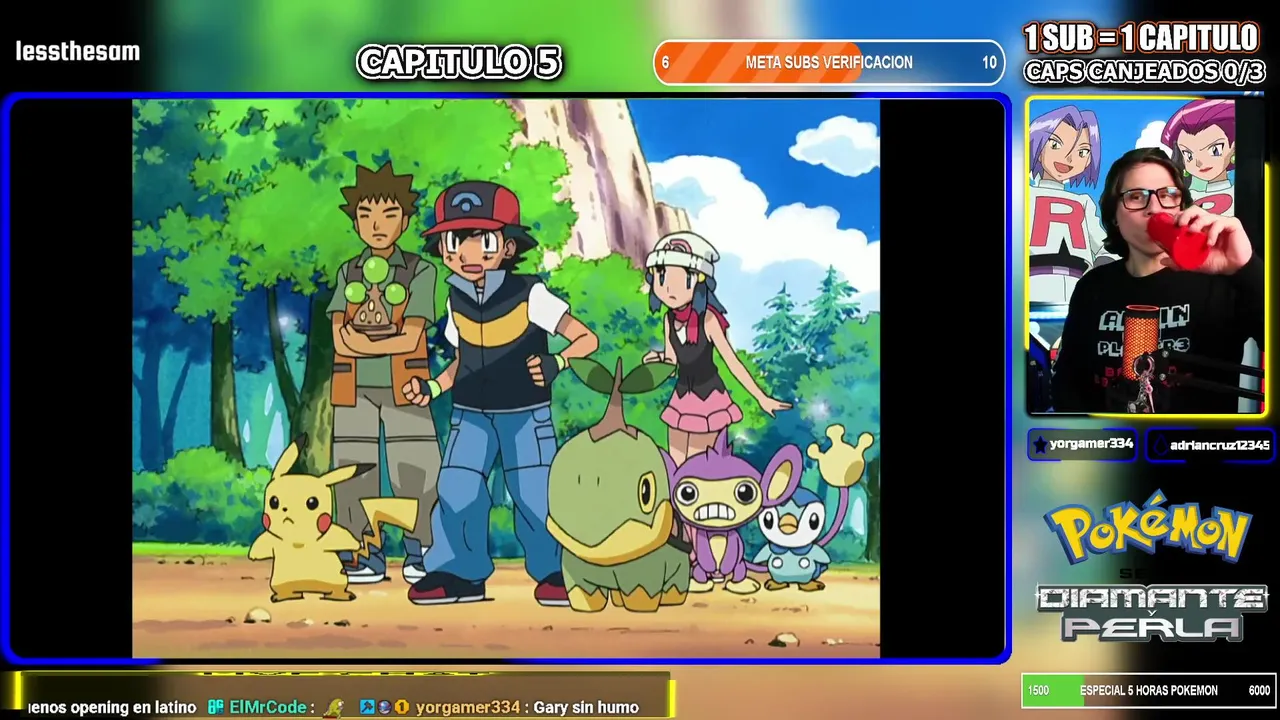Click the lessthesam channel name
Image resolution: width=1280 pixels, height=720 pixels.
(x=78, y=51)
